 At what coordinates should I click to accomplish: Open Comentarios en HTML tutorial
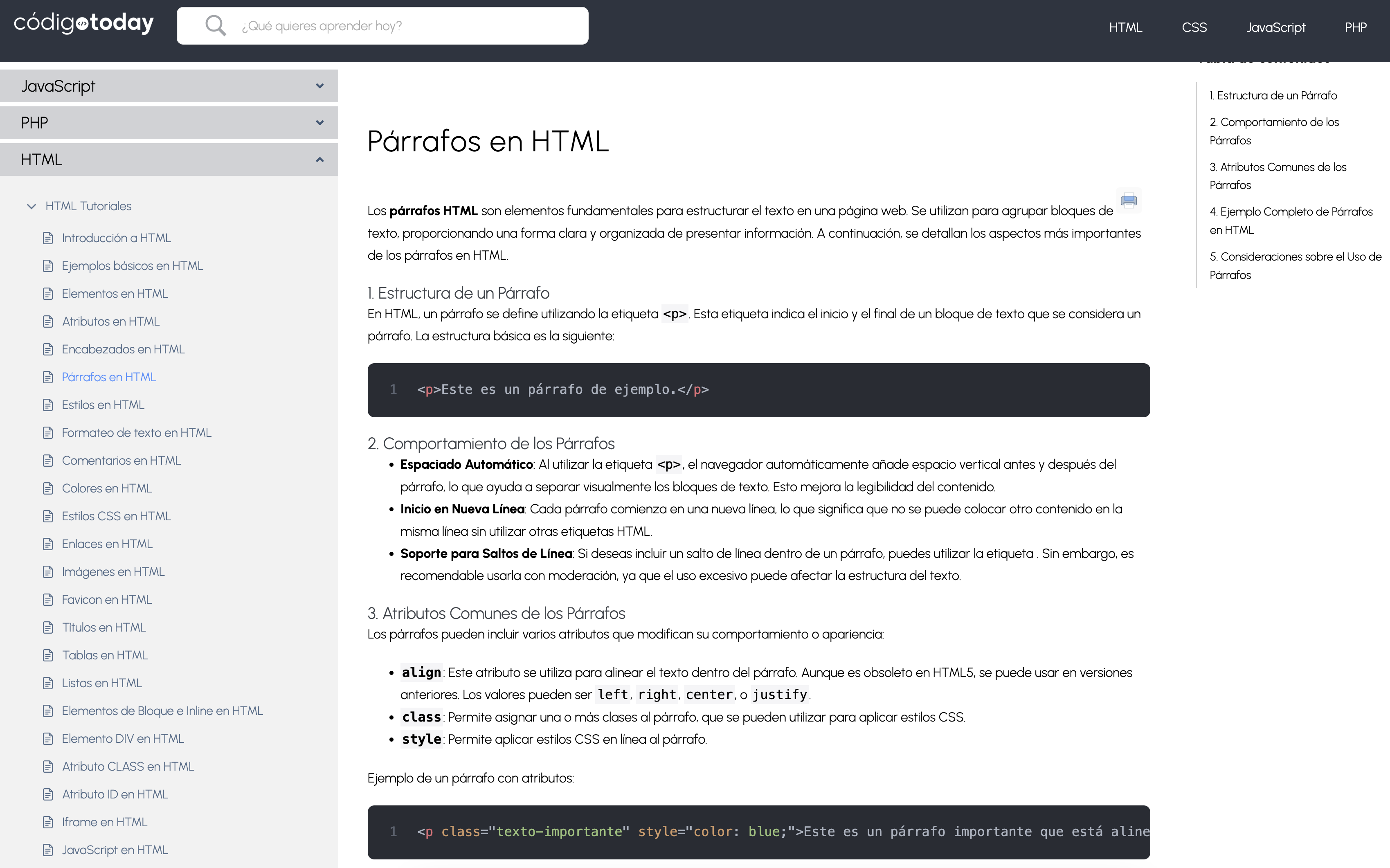[122, 461]
